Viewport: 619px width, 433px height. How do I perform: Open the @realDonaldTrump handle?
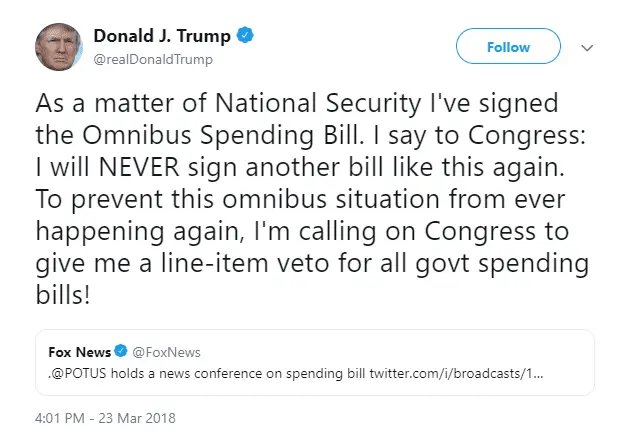coord(153,59)
